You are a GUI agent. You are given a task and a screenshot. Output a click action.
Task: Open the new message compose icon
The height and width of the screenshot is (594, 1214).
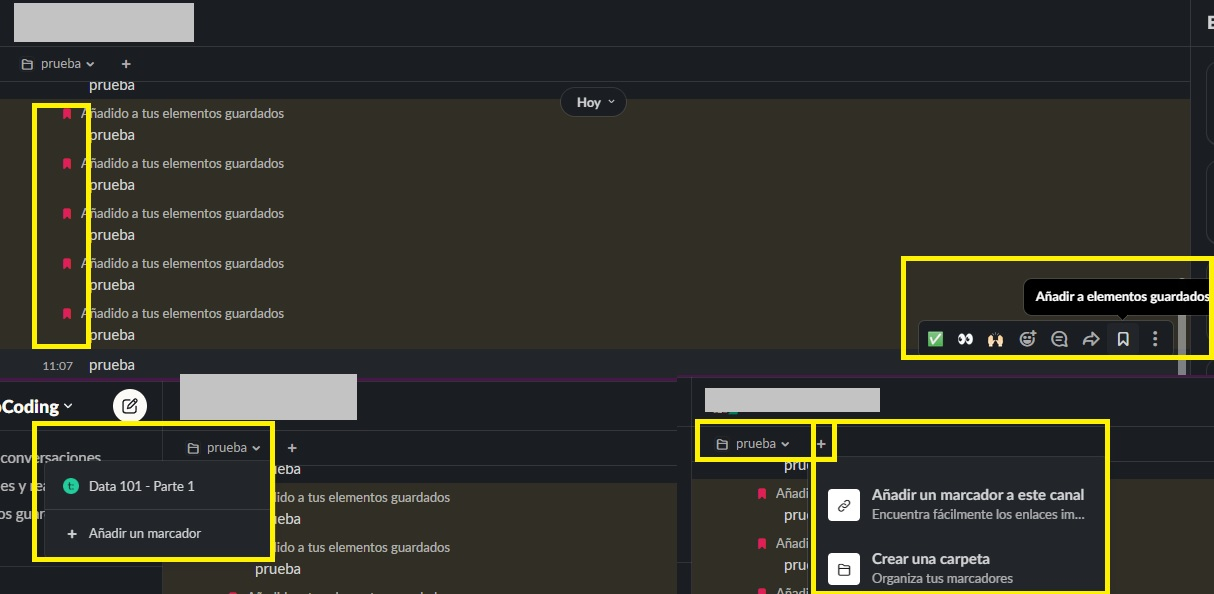129,406
